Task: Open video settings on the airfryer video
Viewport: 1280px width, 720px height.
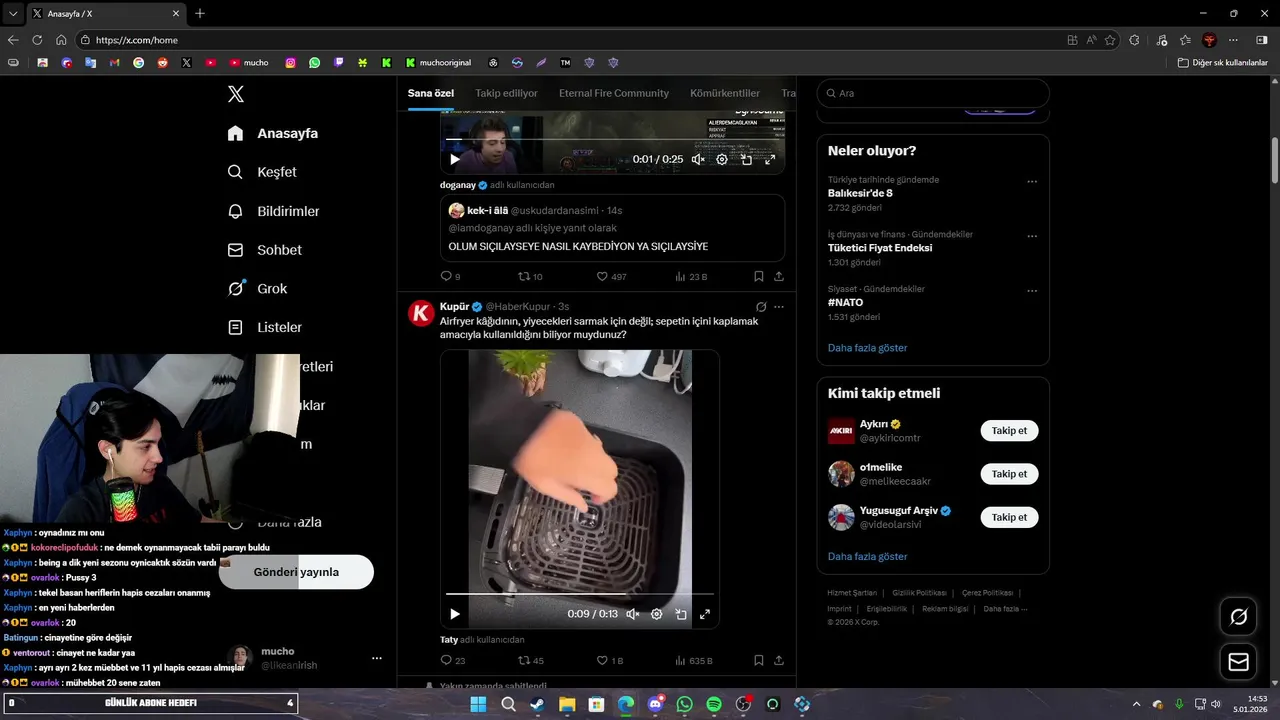Action: coord(656,614)
